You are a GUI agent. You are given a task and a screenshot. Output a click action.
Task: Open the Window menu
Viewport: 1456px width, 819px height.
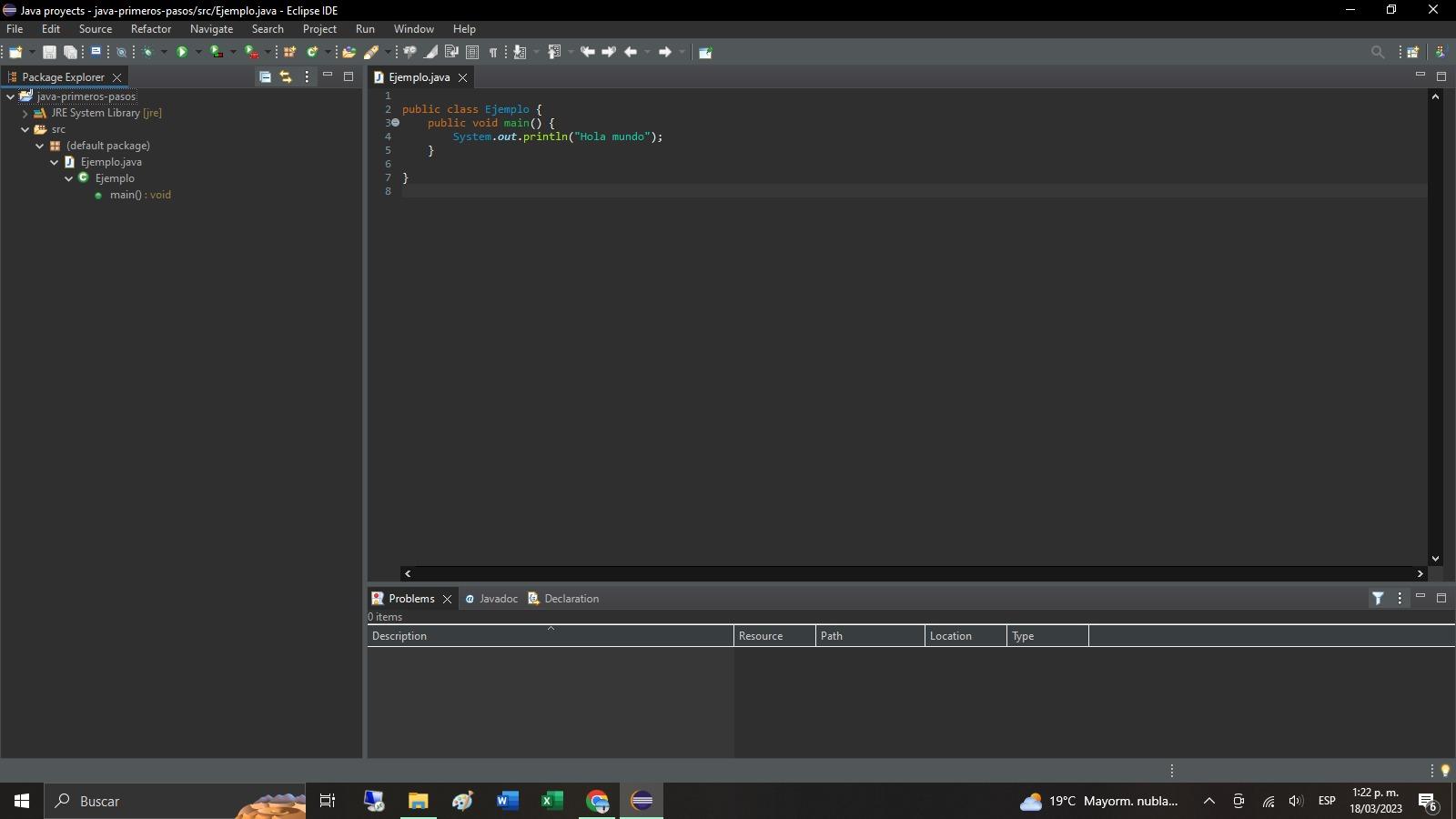tap(413, 29)
